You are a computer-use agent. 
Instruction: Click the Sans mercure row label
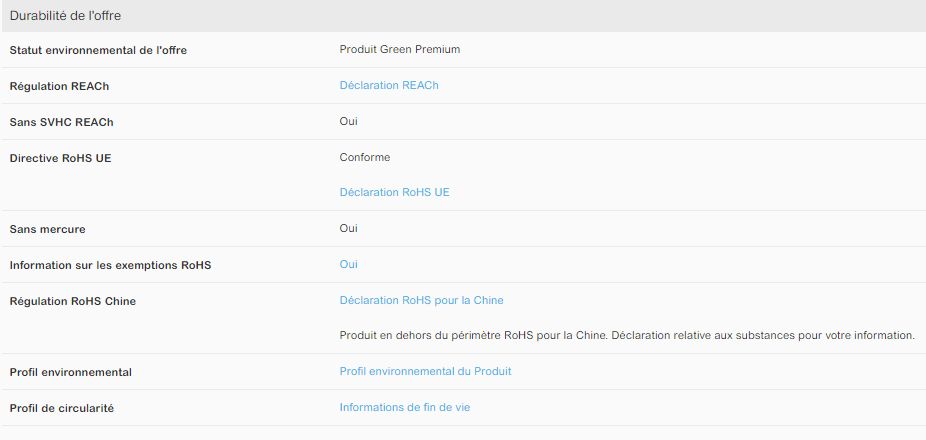click(47, 229)
